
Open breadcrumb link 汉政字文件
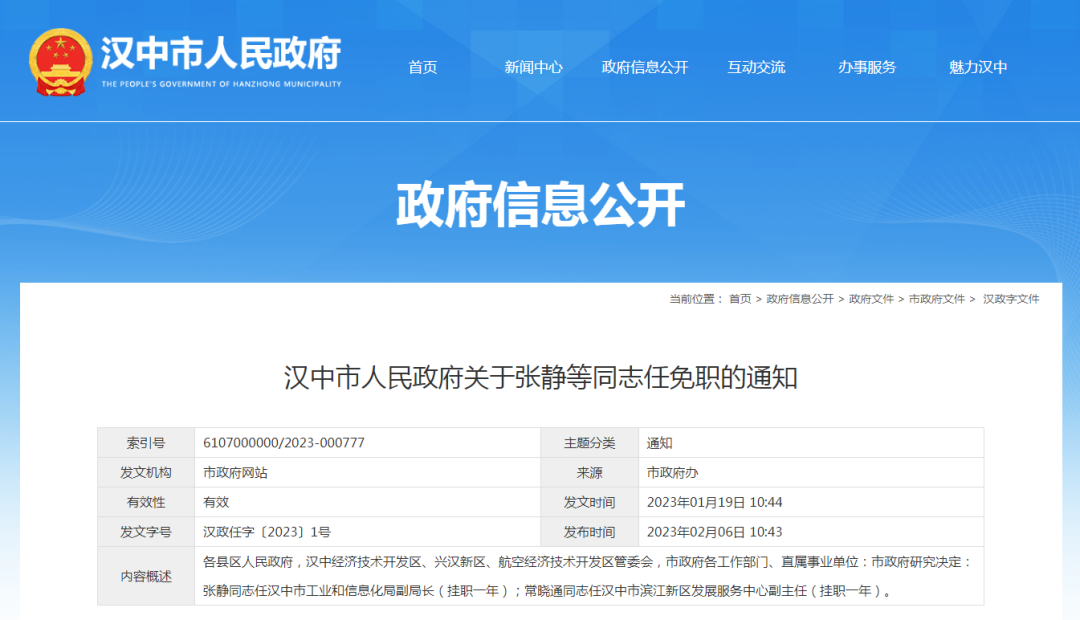point(1010,299)
